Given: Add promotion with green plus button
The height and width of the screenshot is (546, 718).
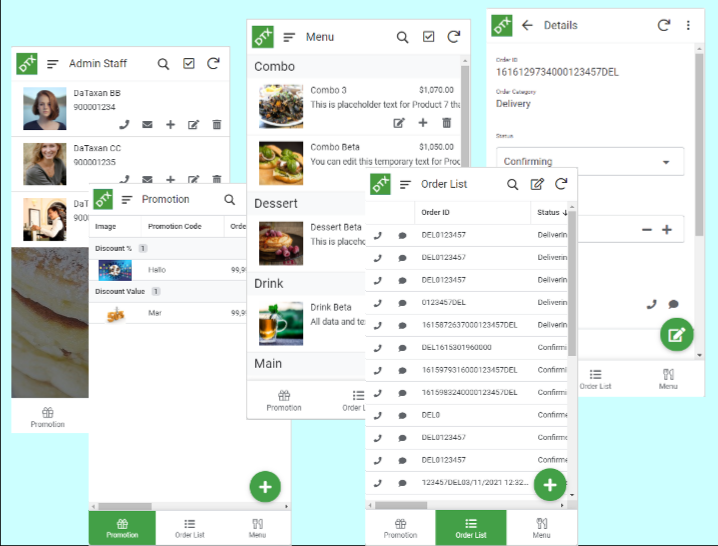Looking at the screenshot, I should pos(265,487).
